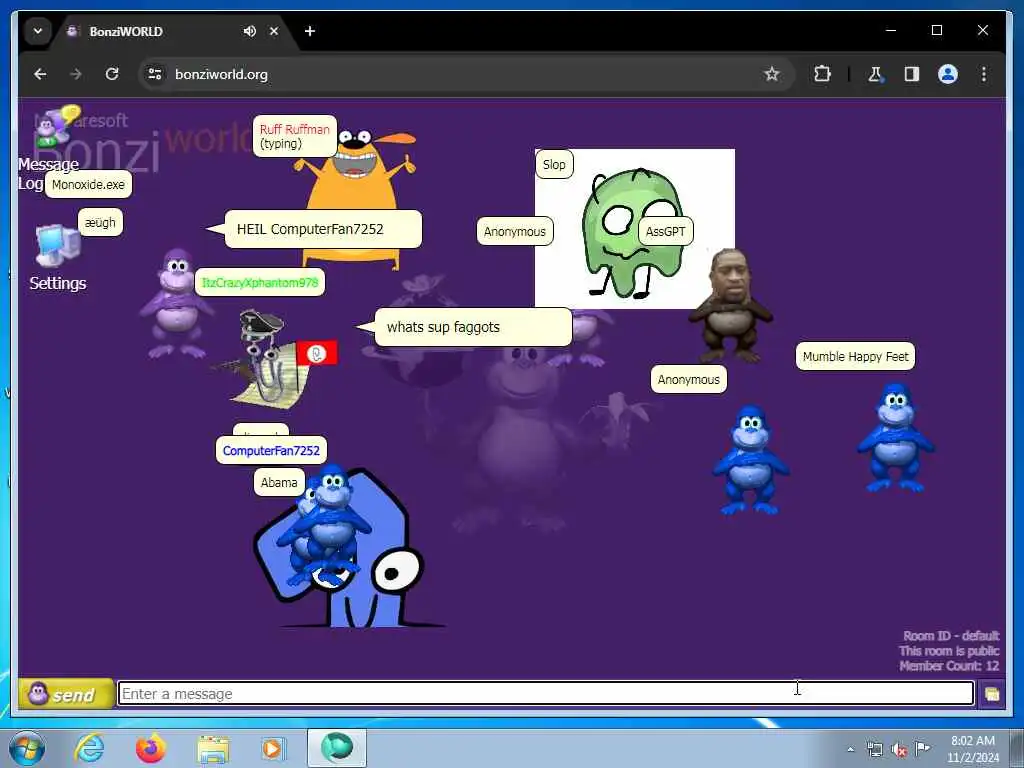This screenshot has width=1024, height=768.
Task: Open Windows Explorer folder on taskbar
Action: (x=213, y=750)
